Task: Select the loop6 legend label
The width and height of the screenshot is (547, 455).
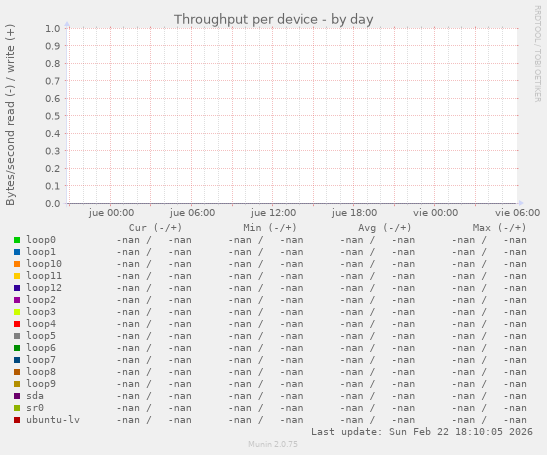Action: point(41,348)
